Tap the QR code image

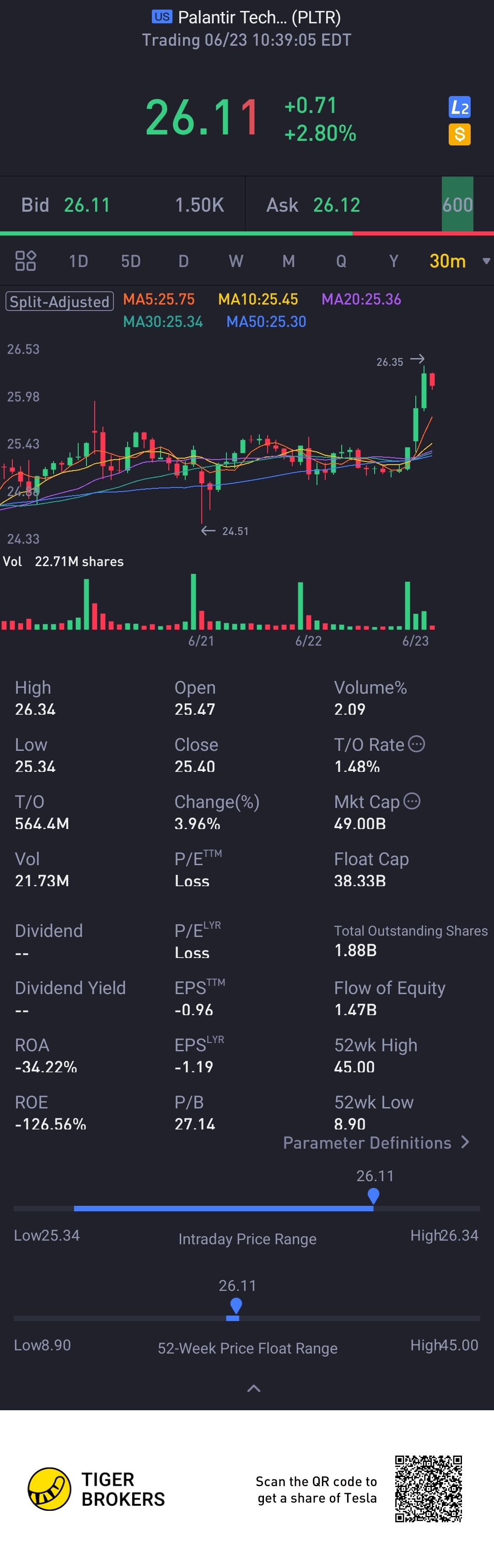point(428,1488)
